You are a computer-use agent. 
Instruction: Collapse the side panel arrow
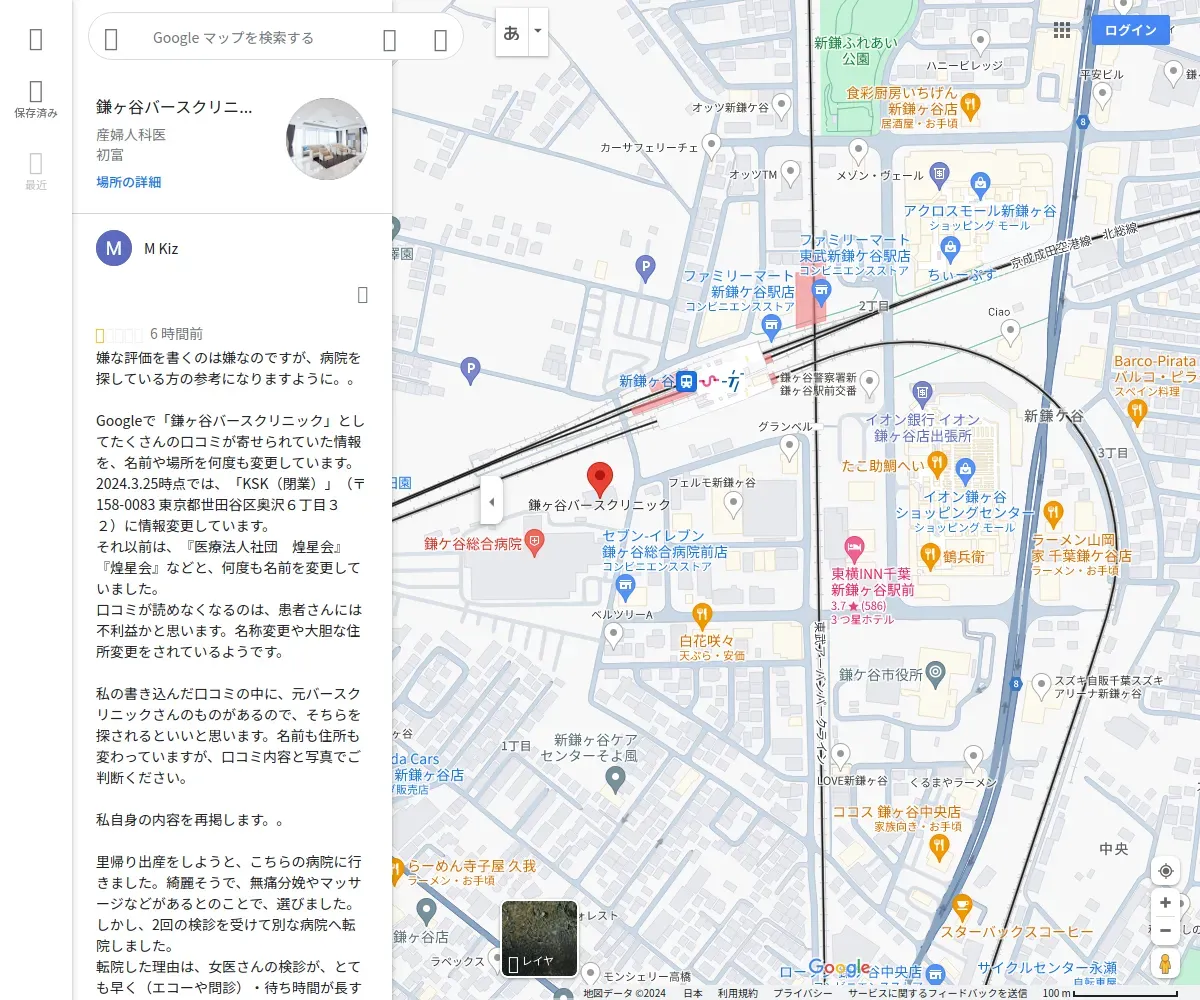point(491,501)
